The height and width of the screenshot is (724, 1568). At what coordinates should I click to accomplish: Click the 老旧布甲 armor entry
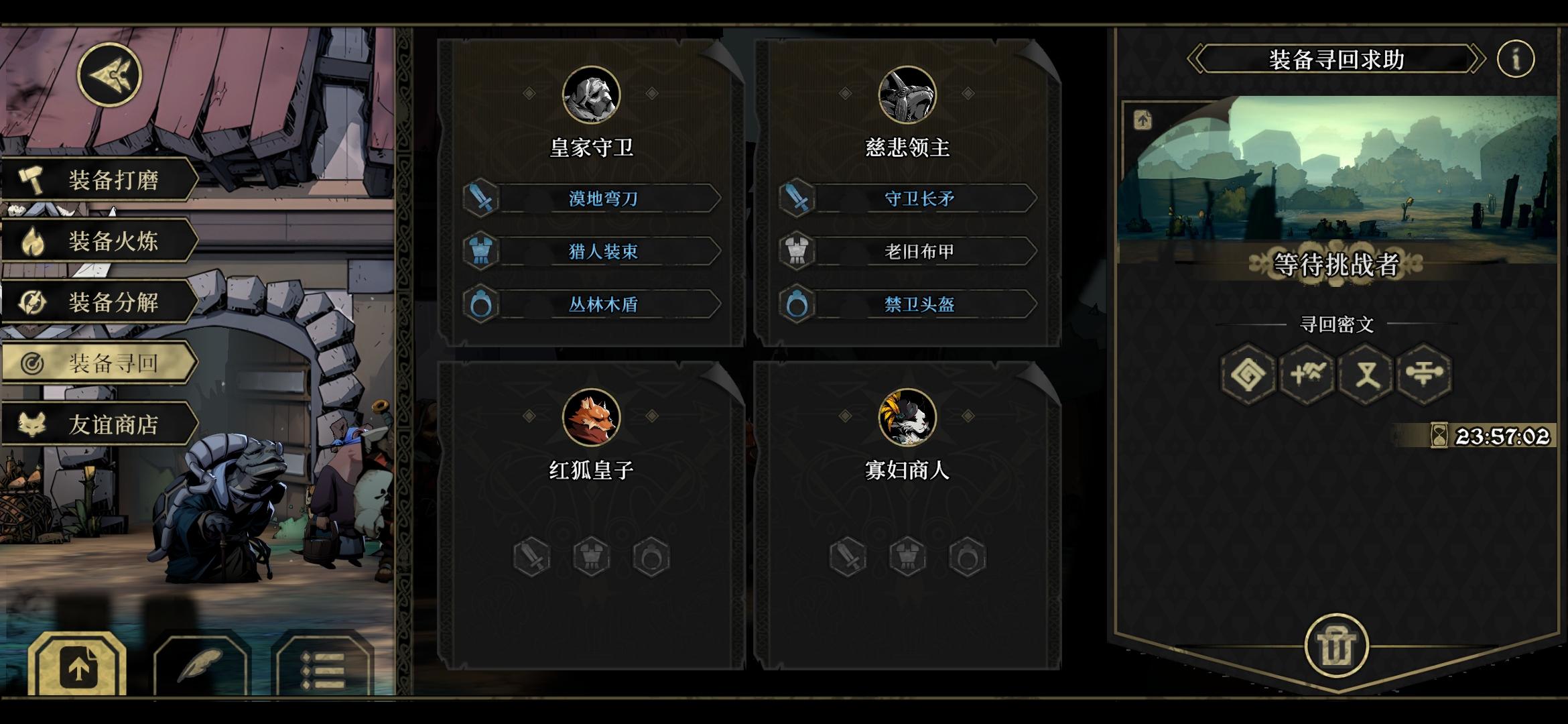908,251
